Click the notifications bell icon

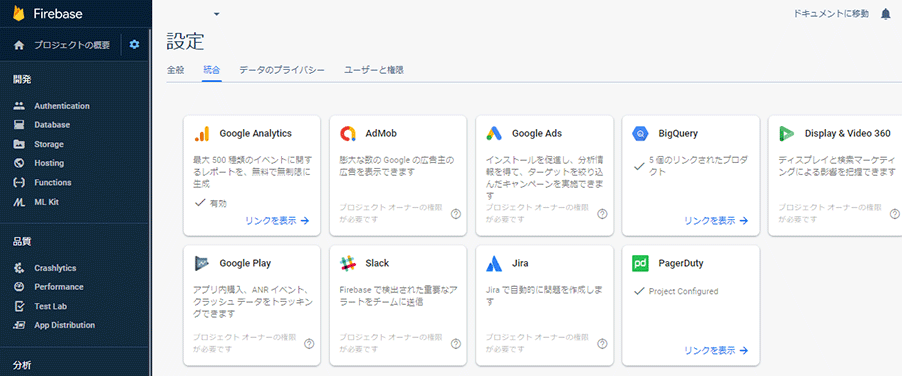[x=885, y=14]
